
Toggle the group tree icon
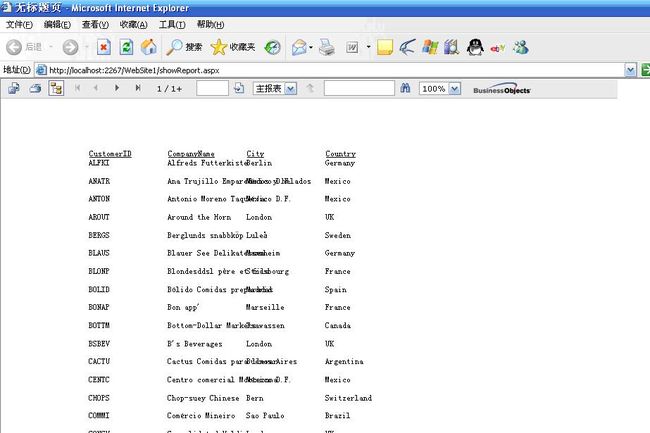[x=56, y=88]
